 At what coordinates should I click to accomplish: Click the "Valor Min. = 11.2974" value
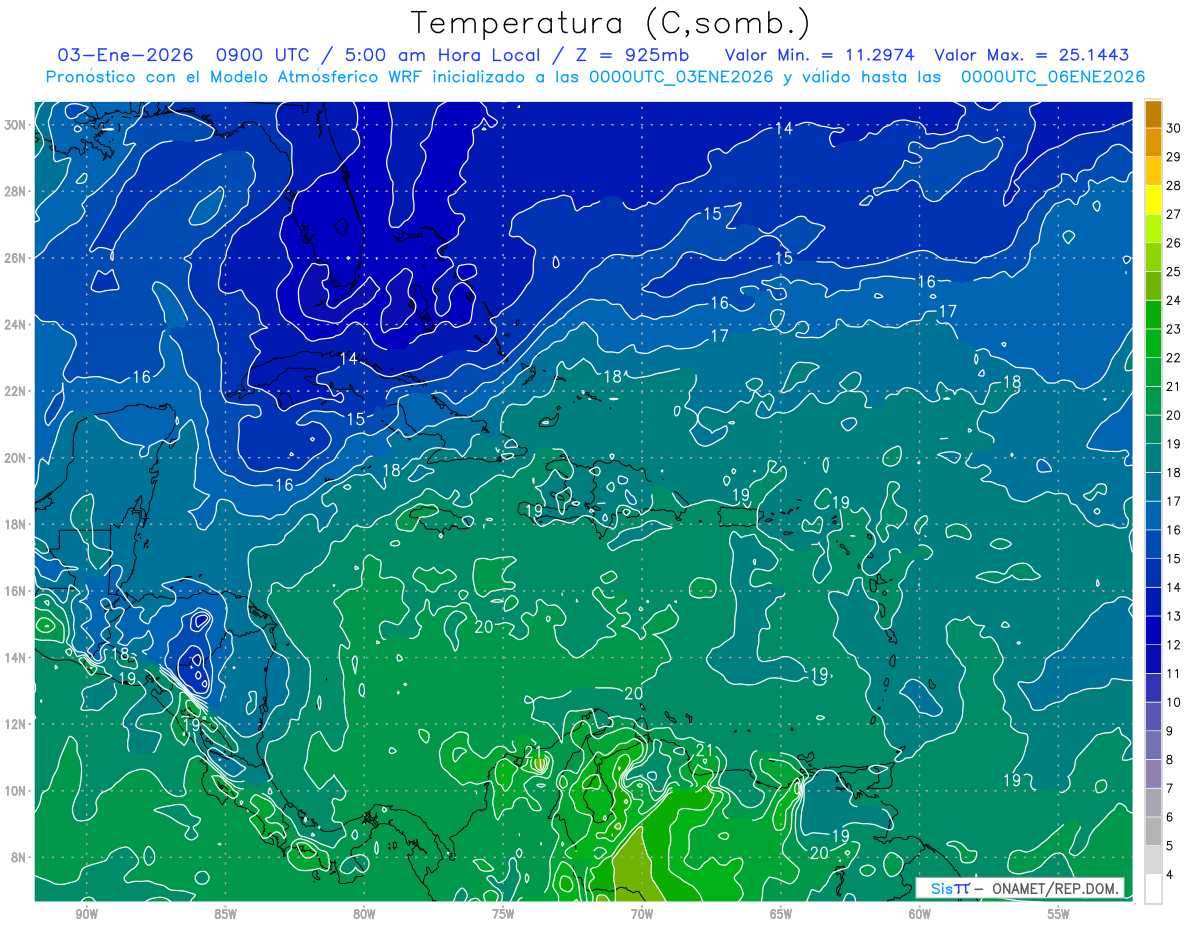[x=819, y=55]
